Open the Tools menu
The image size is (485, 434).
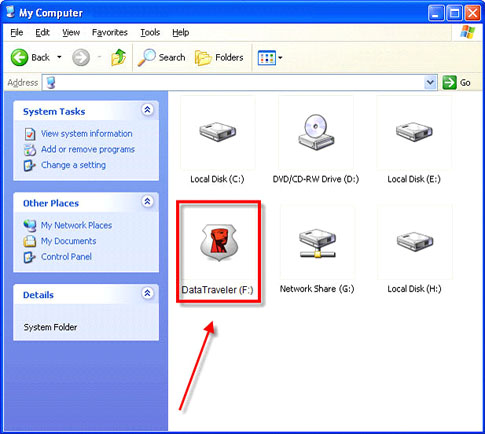[150, 32]
